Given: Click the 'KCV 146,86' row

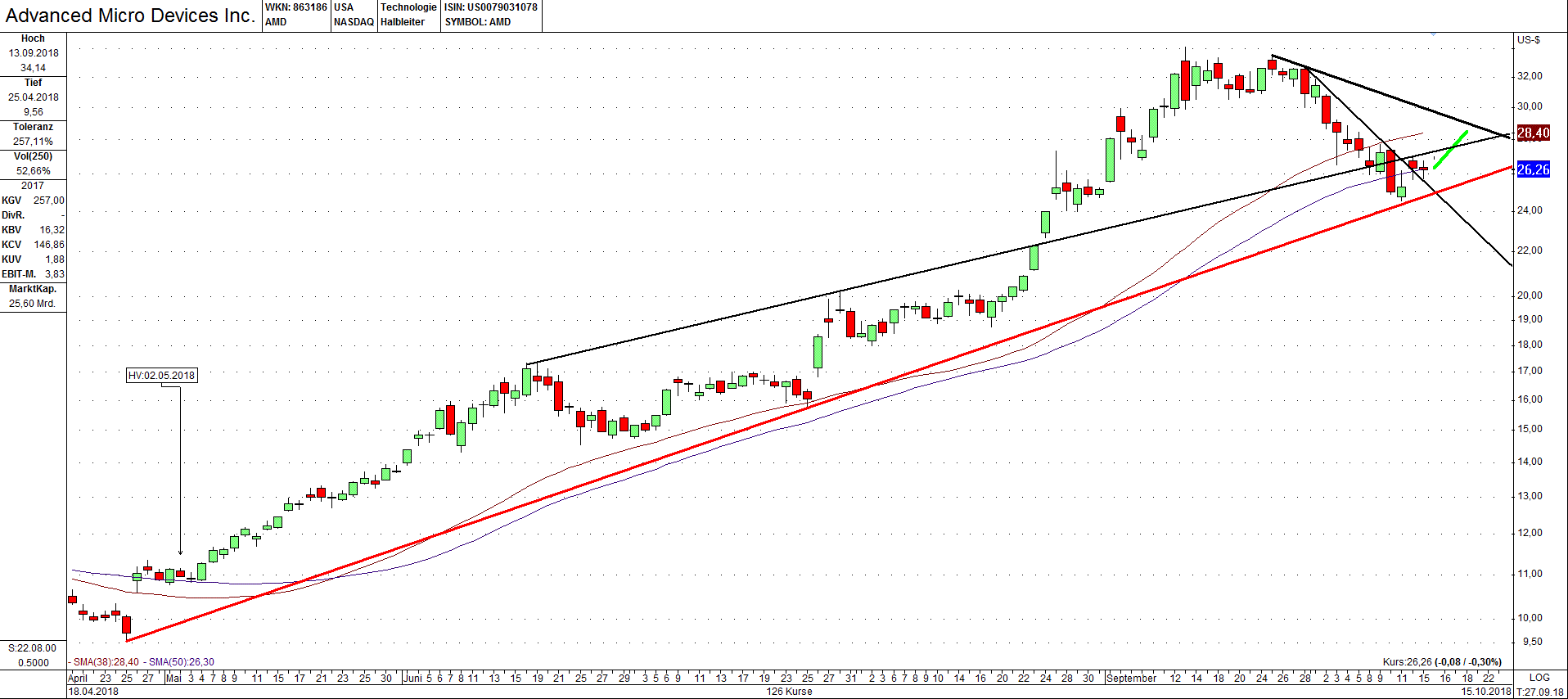Looking at the screenshot, I should tap(33, 245).
